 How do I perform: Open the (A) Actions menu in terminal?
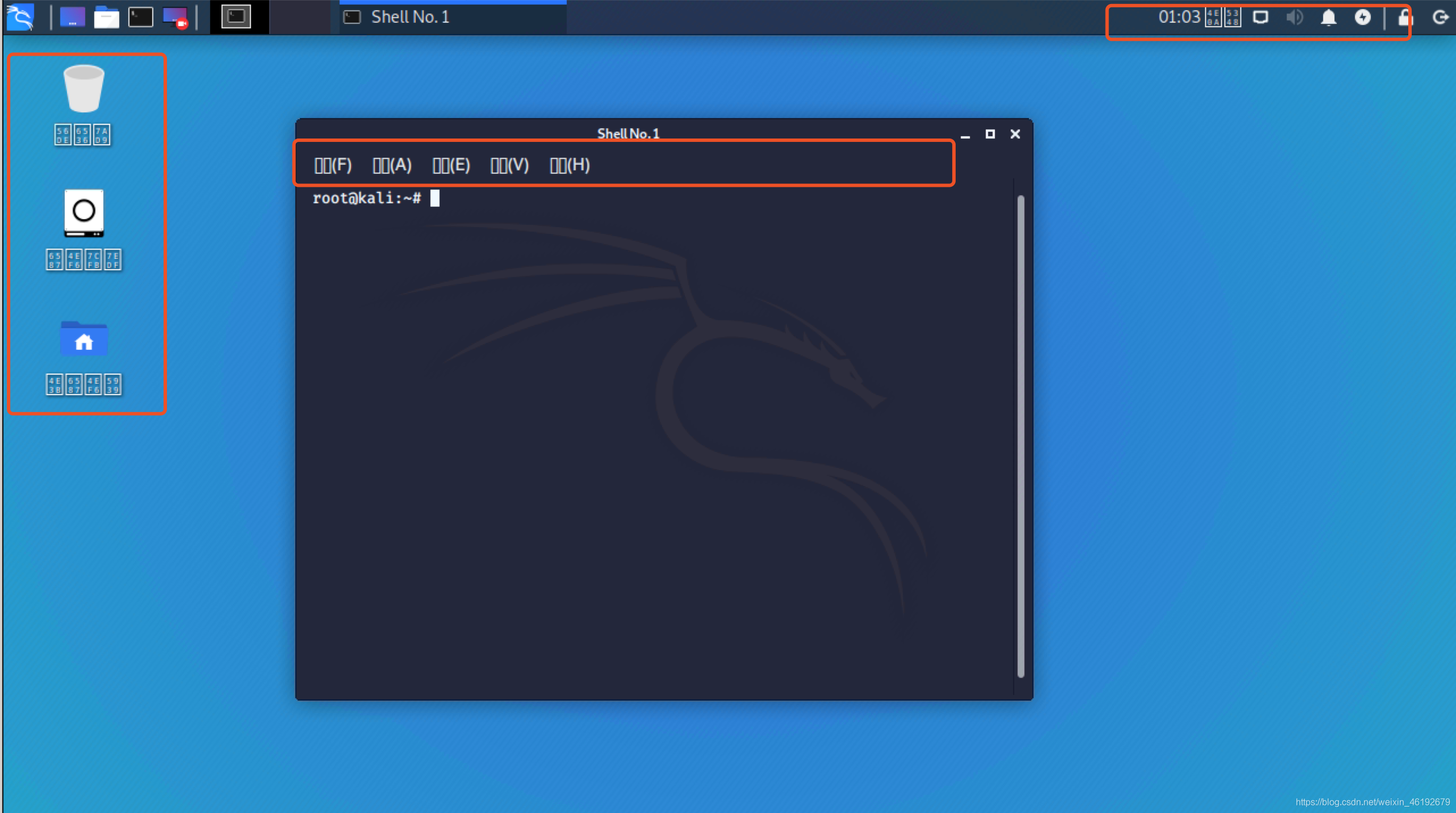pyautogui.click(x=392, y=165)
